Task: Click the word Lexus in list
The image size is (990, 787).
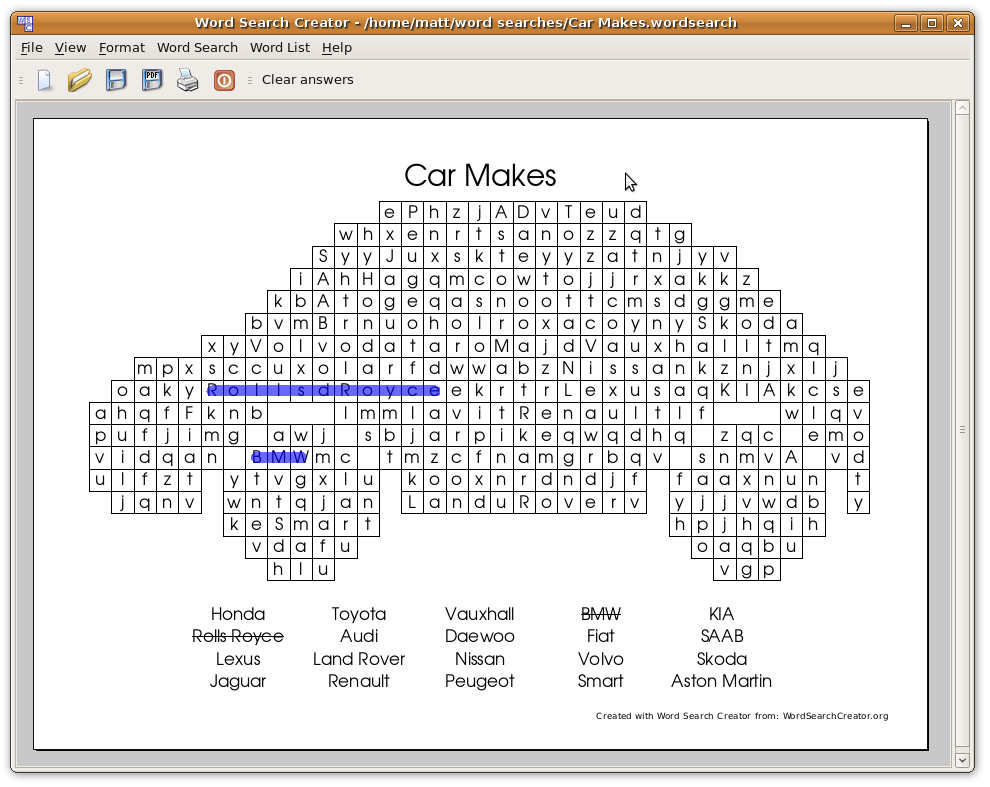Action: (238, 659)
